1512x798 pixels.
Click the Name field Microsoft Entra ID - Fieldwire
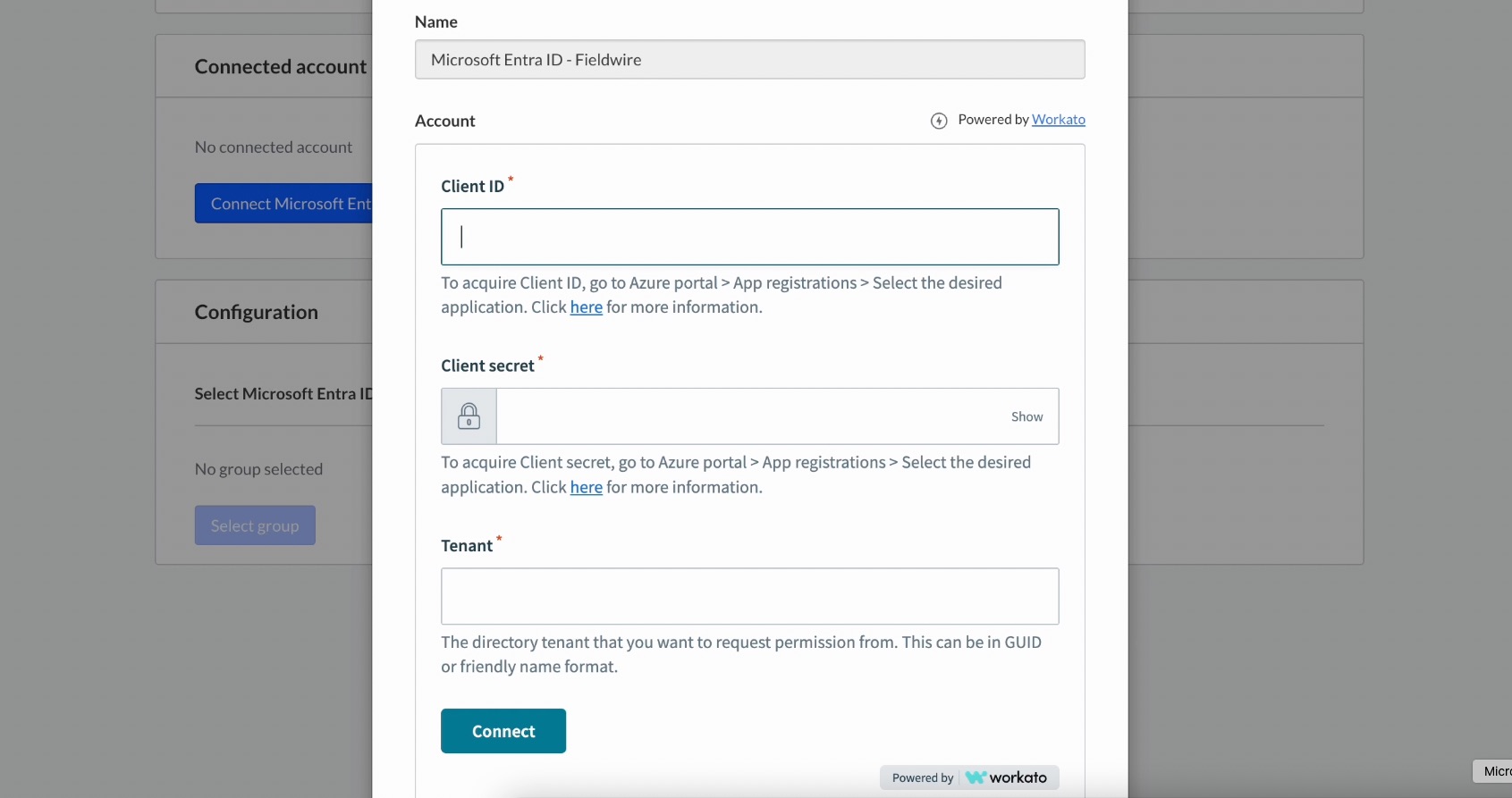(x=749, y=60)
